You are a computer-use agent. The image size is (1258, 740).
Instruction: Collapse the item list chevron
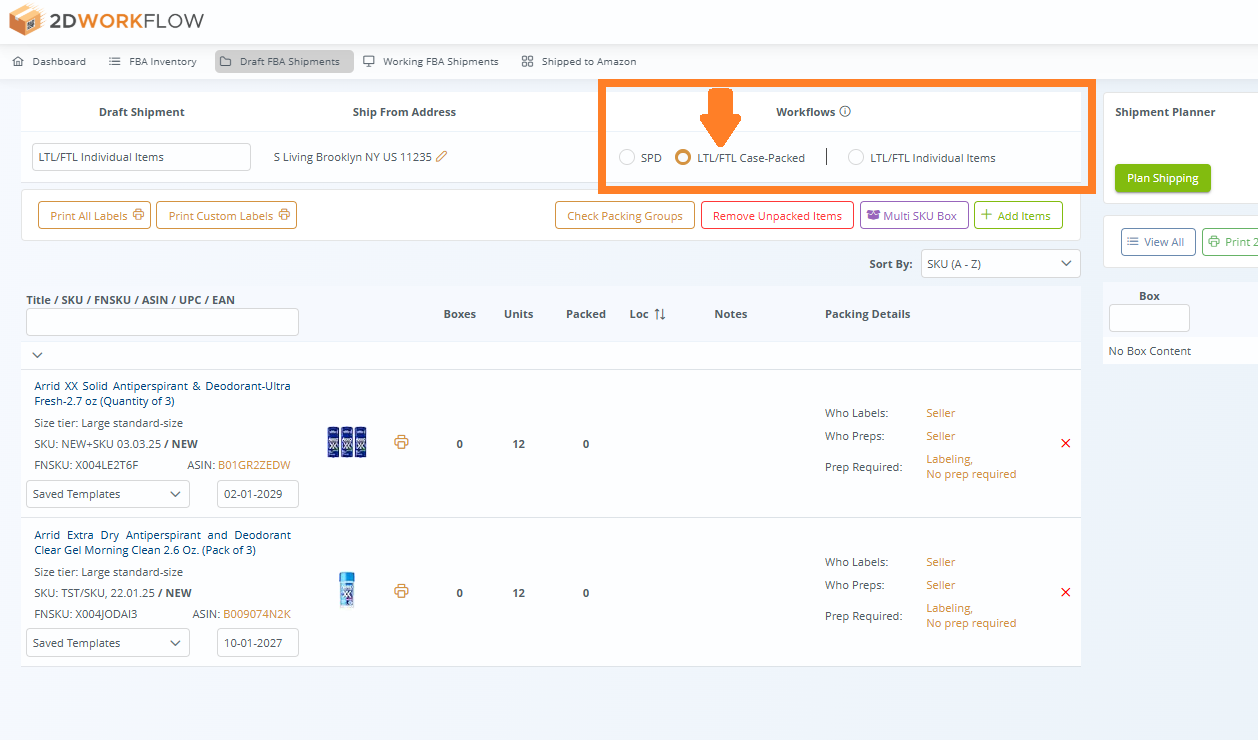(38, 355)
